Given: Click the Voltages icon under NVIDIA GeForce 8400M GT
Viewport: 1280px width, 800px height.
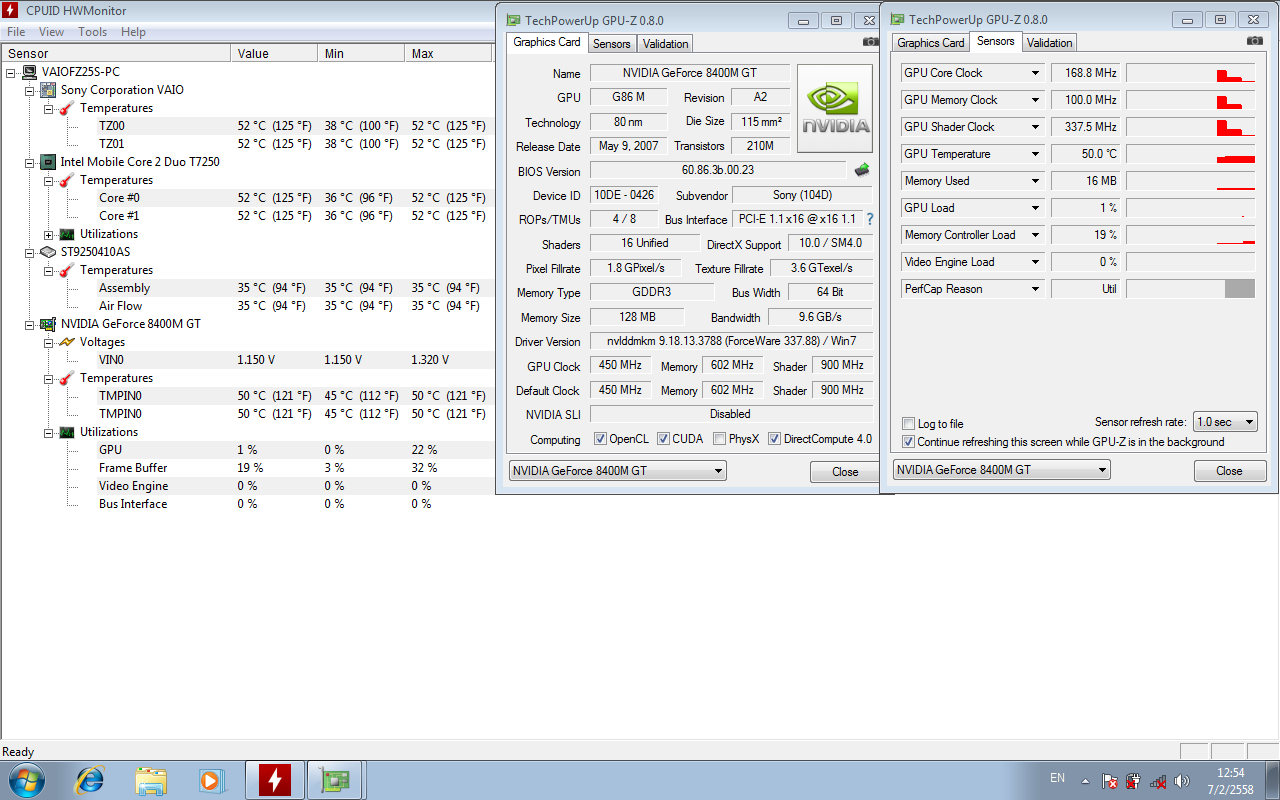Looking at the screenshot, I should pos(67,342).
